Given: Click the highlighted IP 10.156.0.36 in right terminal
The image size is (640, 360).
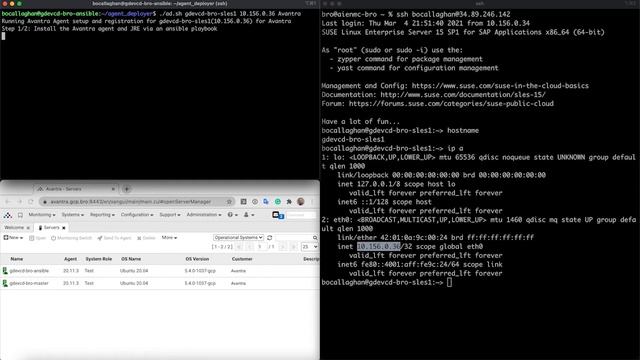Looking at the screenshot, I should point(379,247).
